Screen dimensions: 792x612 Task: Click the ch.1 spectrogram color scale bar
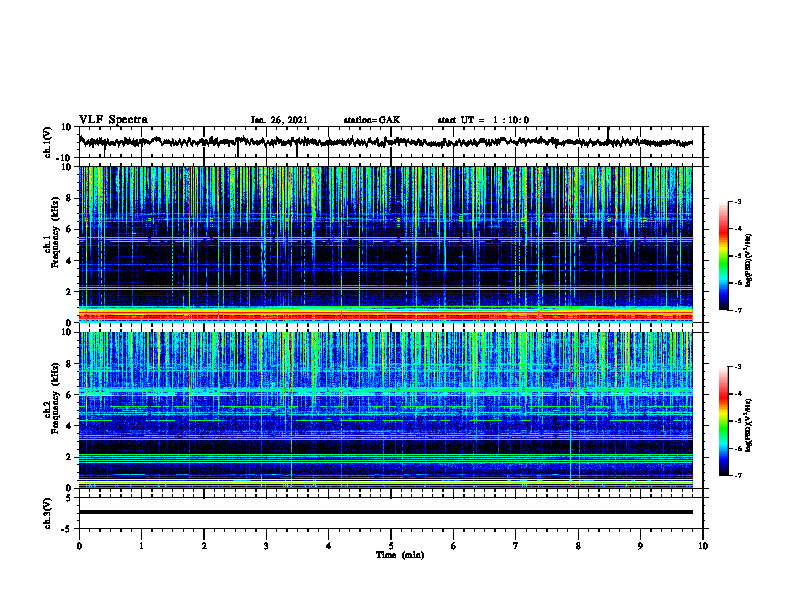pyautogui.click(x=723, y=256)
